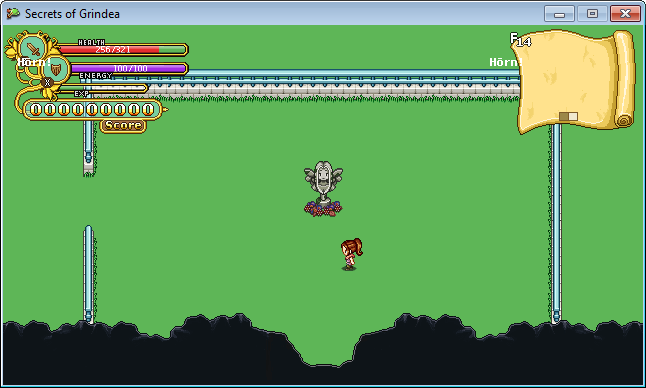Click the red-haired player character

(351, 254)
